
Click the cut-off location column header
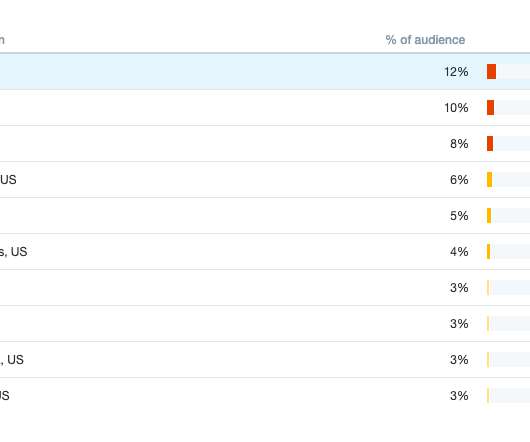pos(2,40)
